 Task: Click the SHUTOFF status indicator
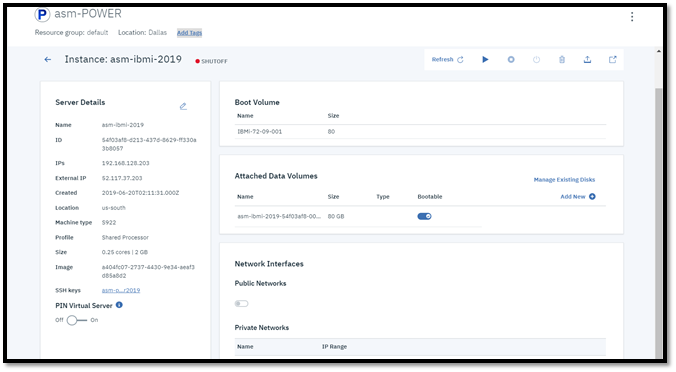point(211,61)
